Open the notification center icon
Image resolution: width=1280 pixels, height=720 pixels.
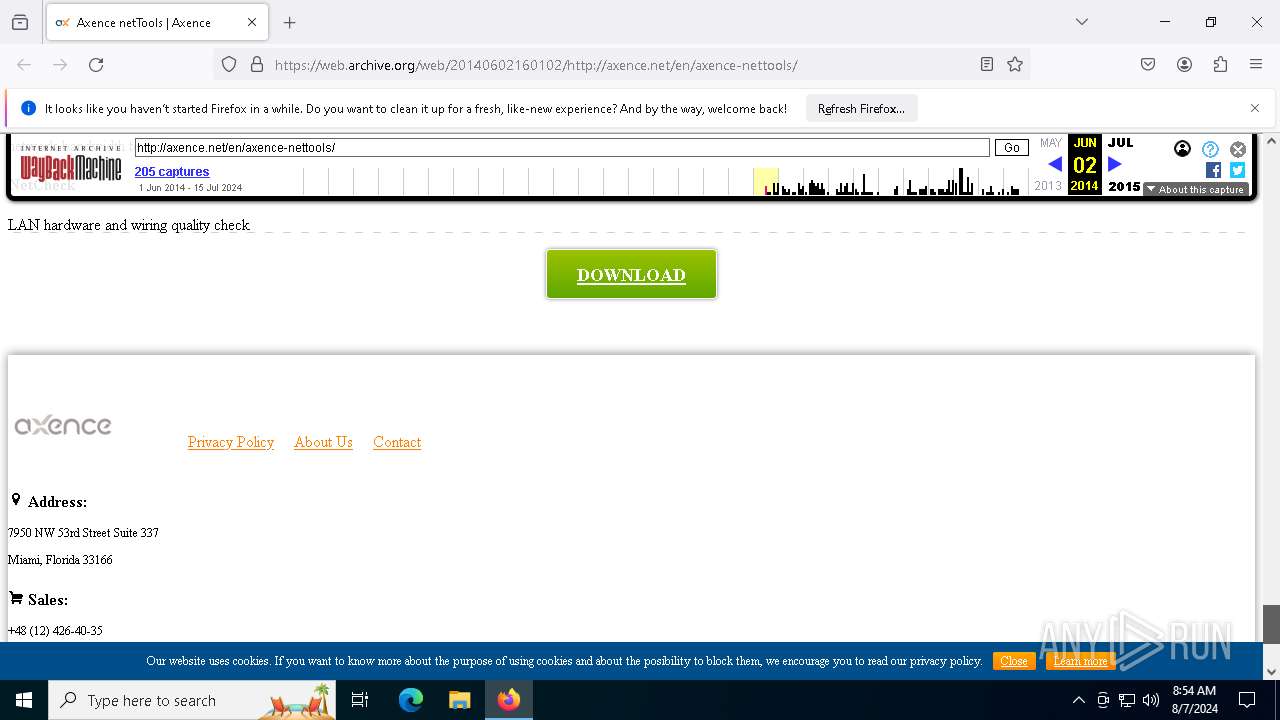click(x=1247, y=700)
